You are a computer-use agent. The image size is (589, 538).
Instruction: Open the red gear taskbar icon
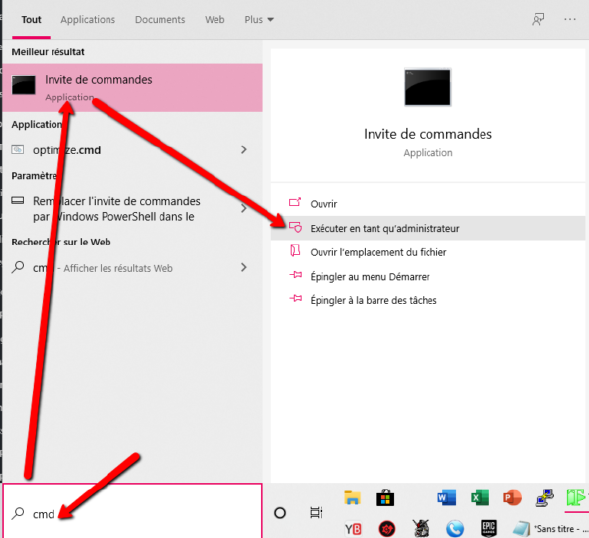(387, 529)
